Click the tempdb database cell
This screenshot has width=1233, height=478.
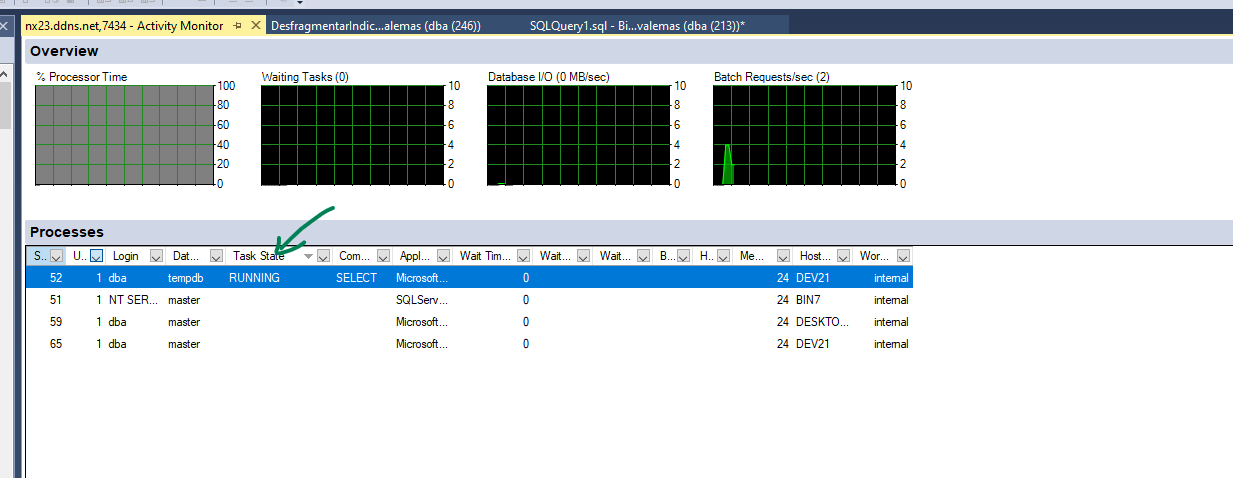pyautogui.click(x=186, y=278)
